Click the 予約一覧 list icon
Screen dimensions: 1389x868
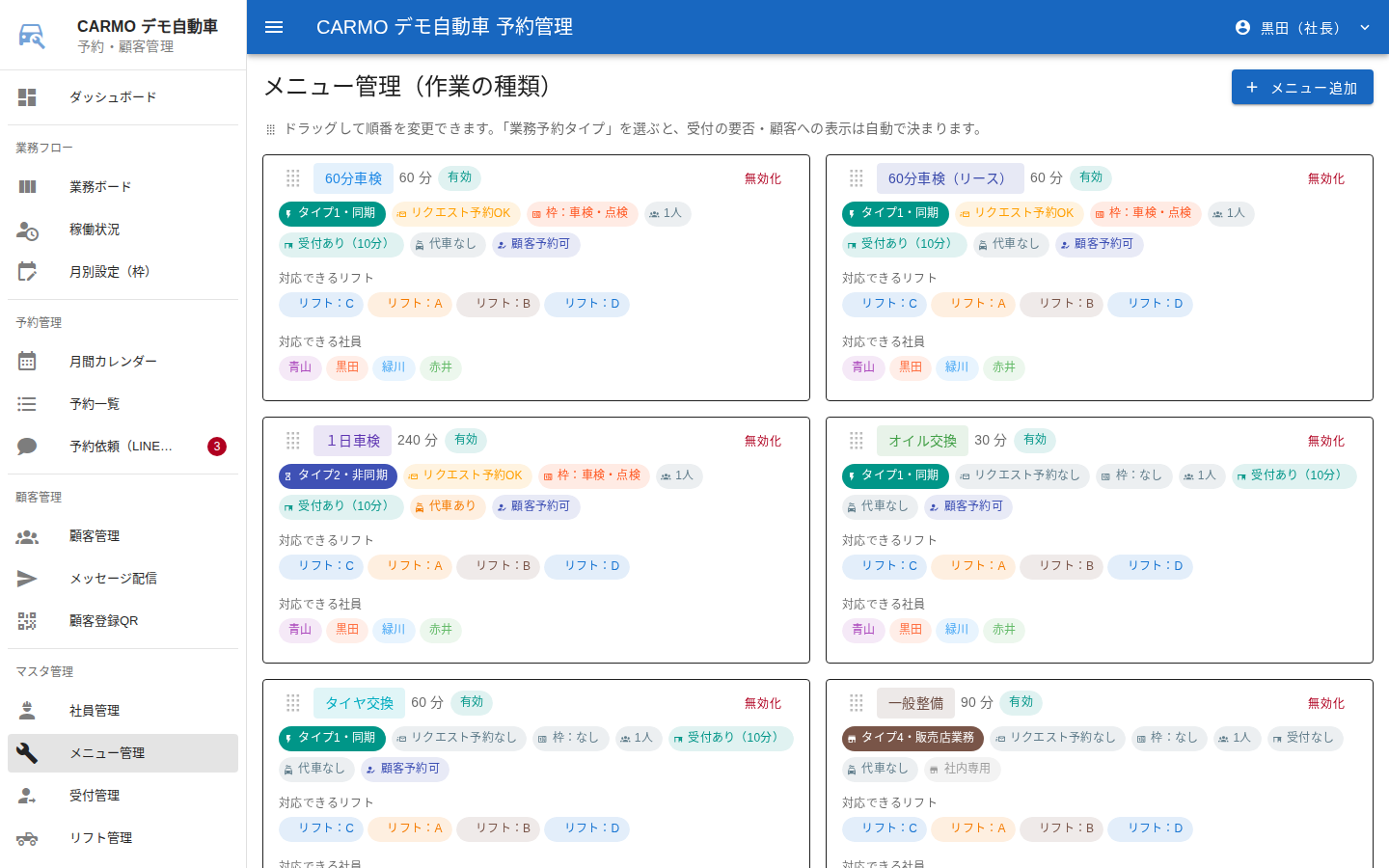27,404
